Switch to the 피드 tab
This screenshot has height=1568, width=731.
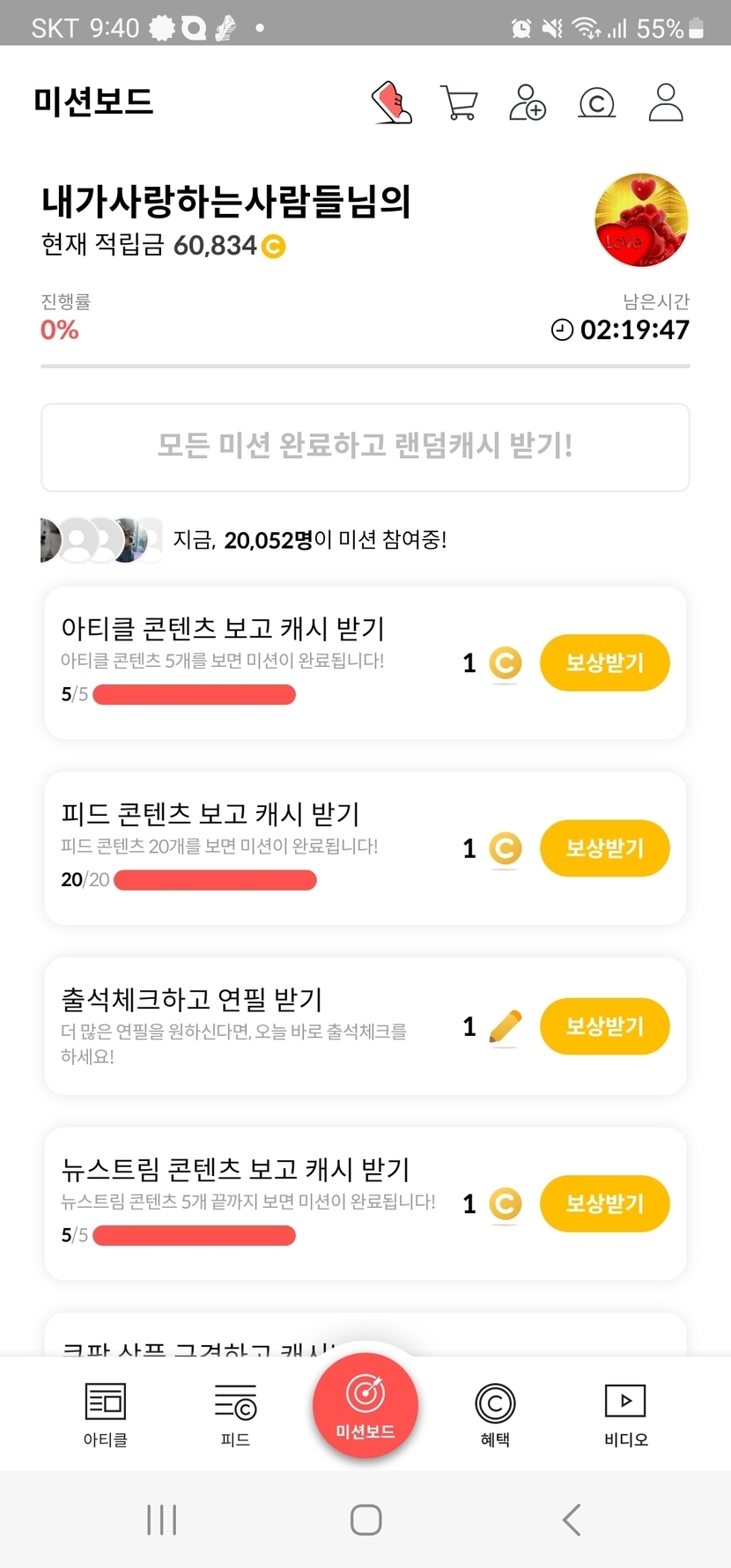click(235, 1414)
